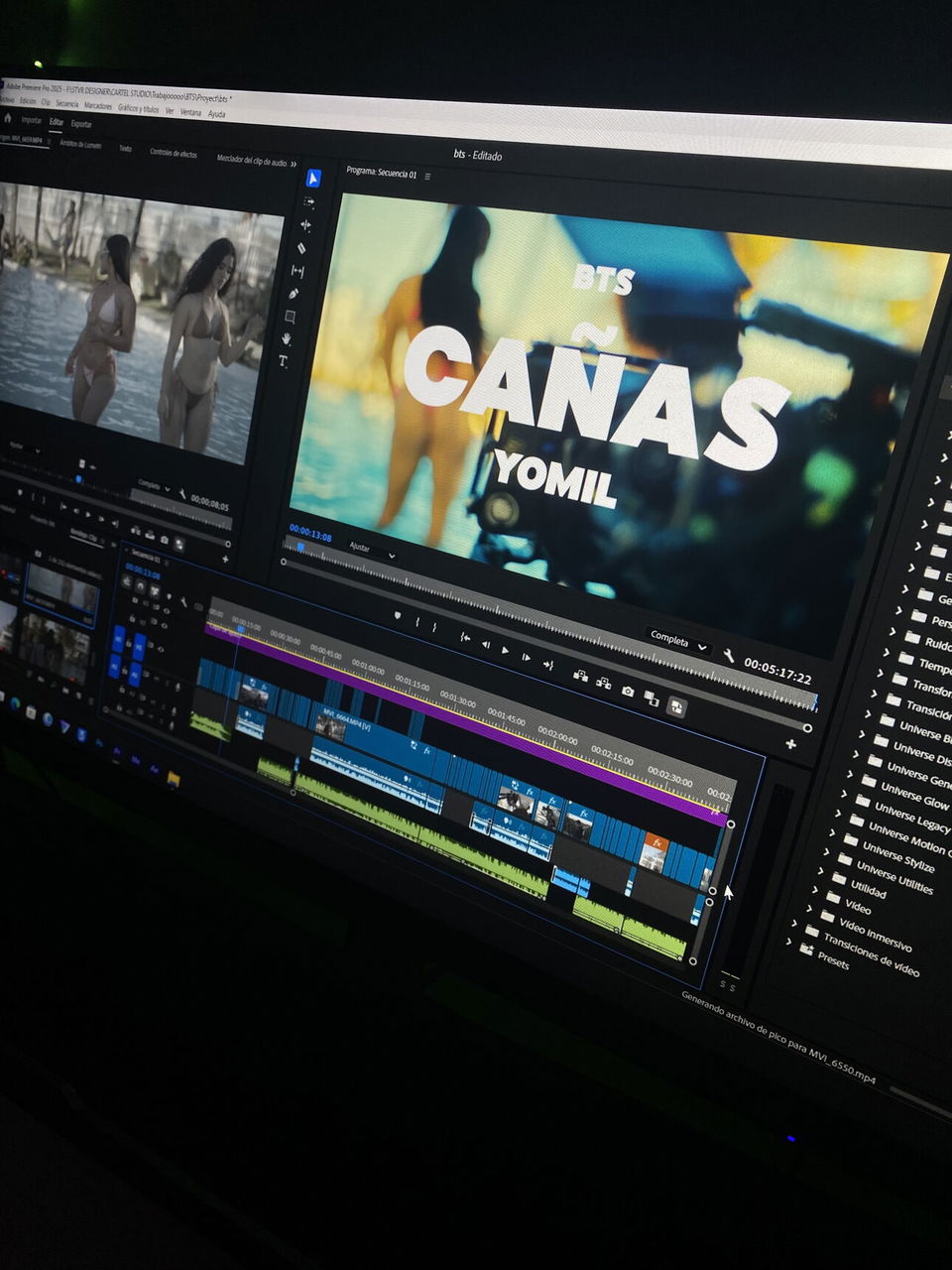Image resolution: width=952 pixels, height=1270 pixels.
Task: Open the Source monitor button editor plus
Action: click(225, 560)
